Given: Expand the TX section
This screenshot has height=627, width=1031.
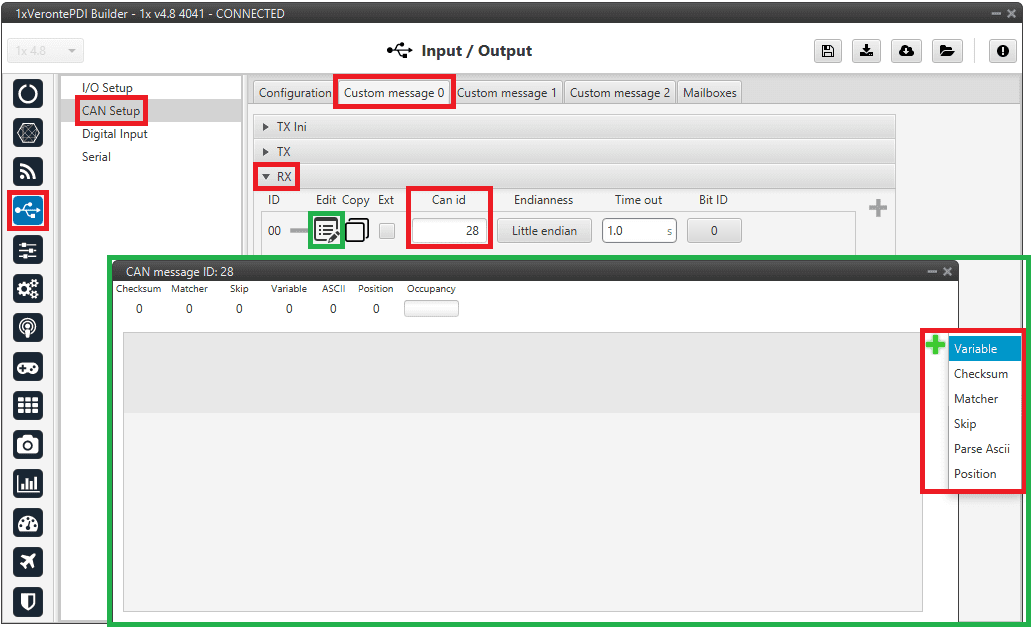Looking at the screenshot, I should (283, 152).
